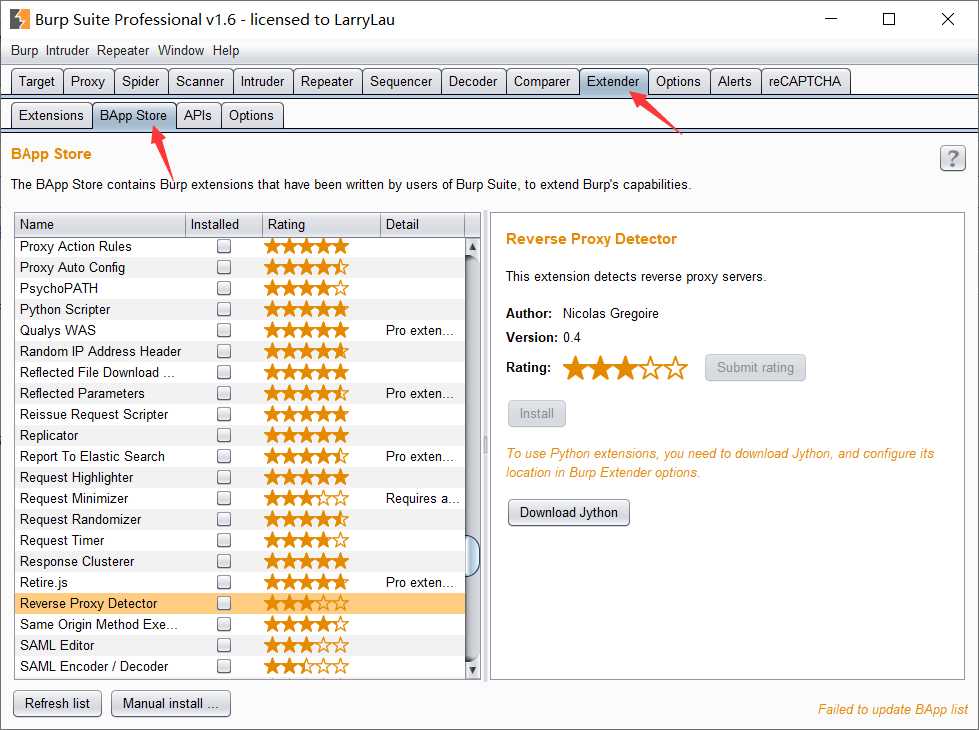
Task: Sort list by the Installed column header
Action: click(224, 224)
